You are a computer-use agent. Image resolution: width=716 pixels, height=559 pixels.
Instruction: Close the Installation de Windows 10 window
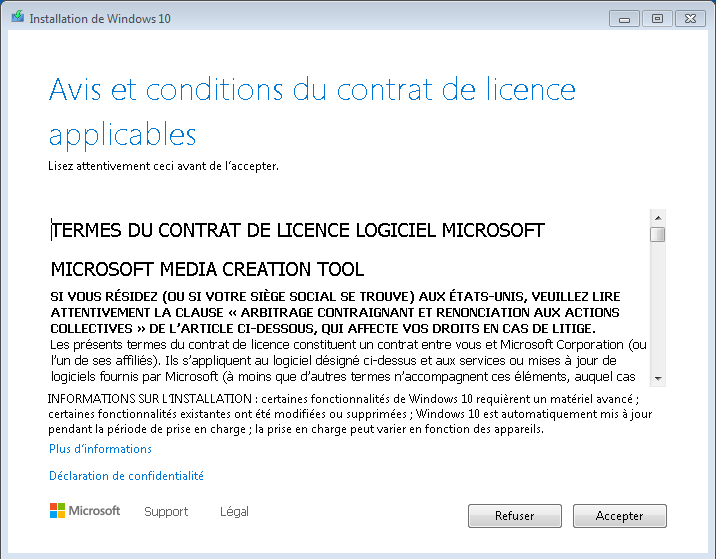(690, 19)
